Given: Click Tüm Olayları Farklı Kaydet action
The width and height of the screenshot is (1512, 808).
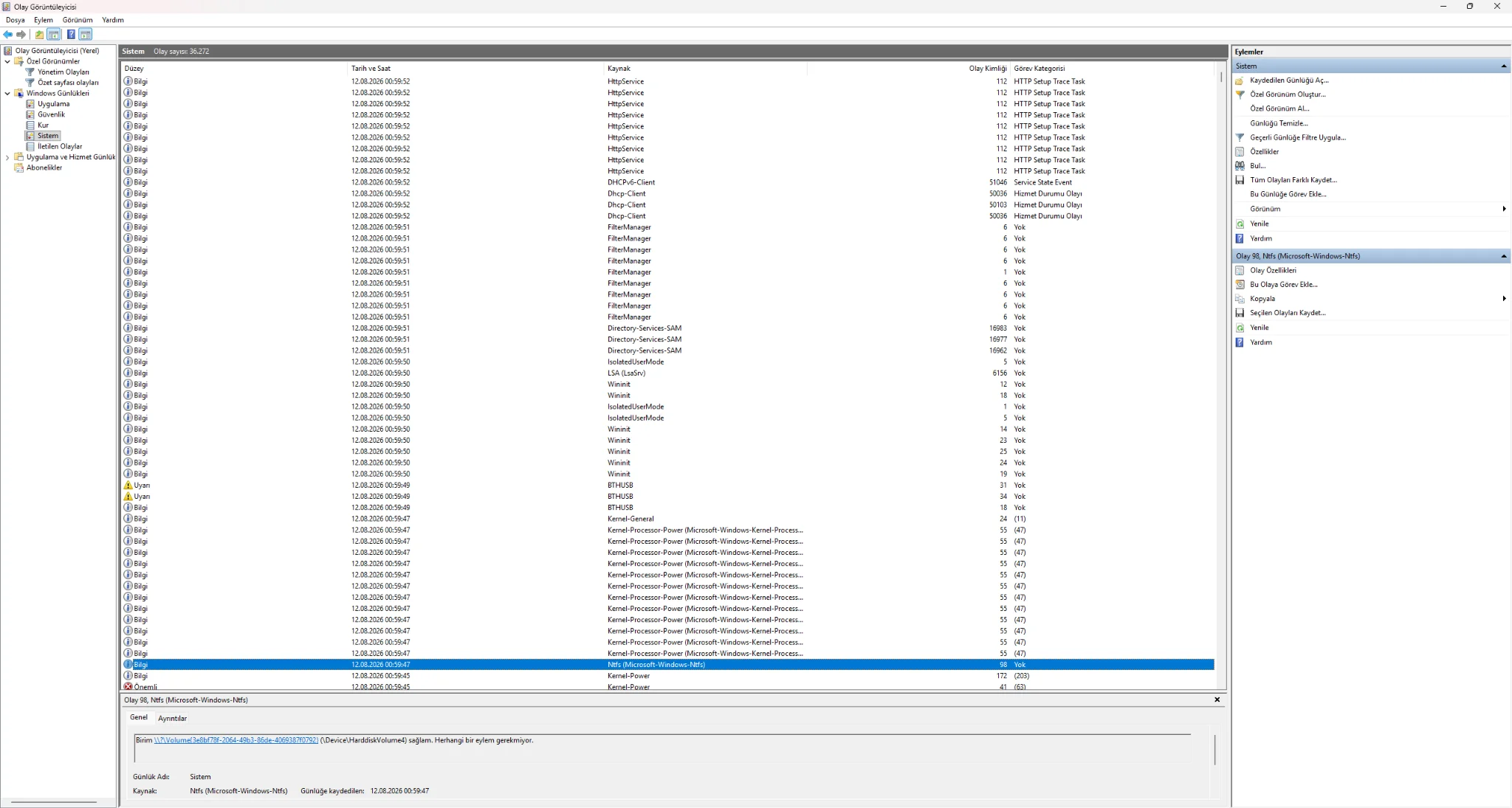Looking at the screenshot, I should pyautogui.click(x=1293, y=180).
